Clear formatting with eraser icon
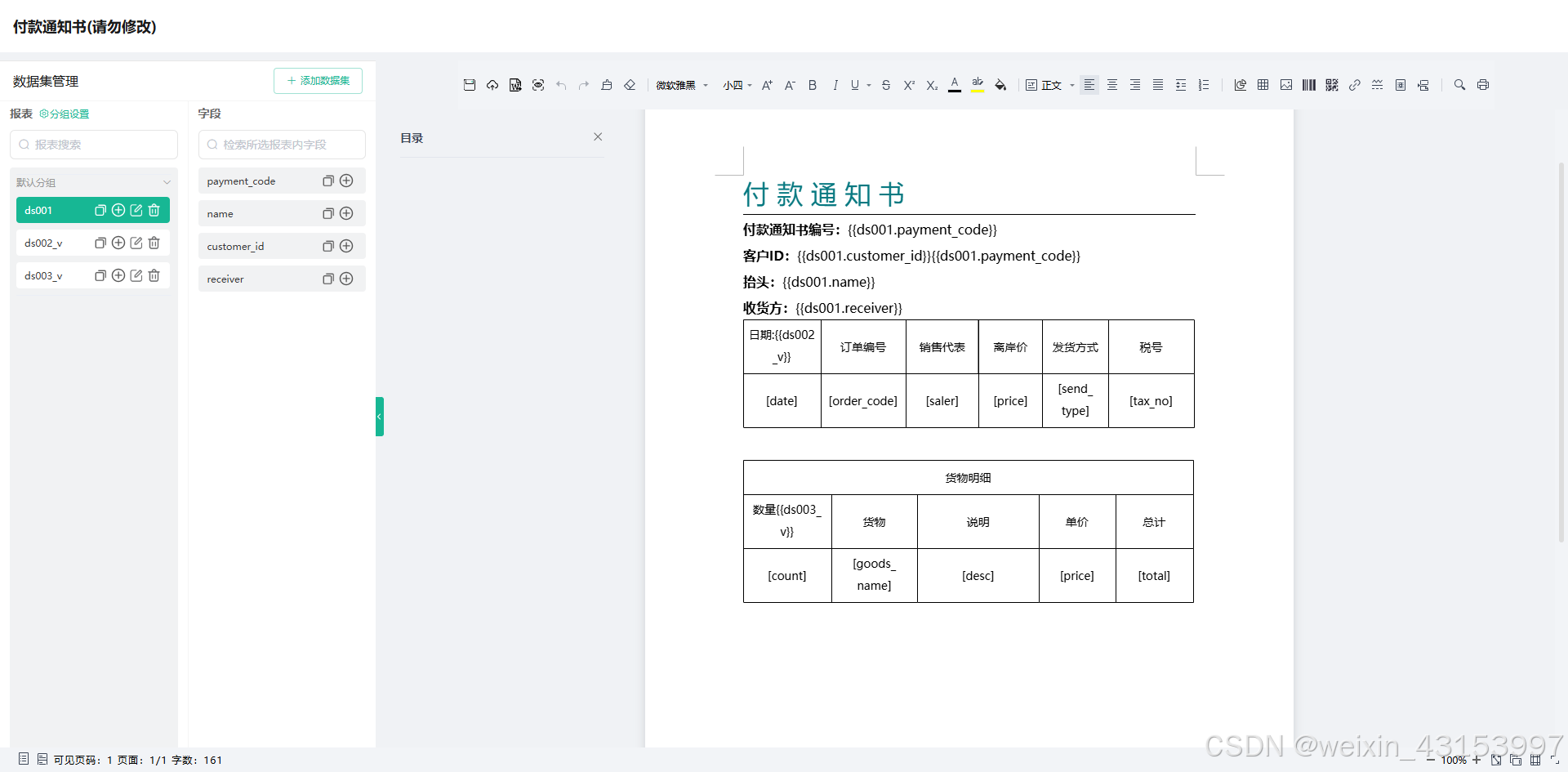Viewport: 1568px width, 772px height. (x=630, y=85)
